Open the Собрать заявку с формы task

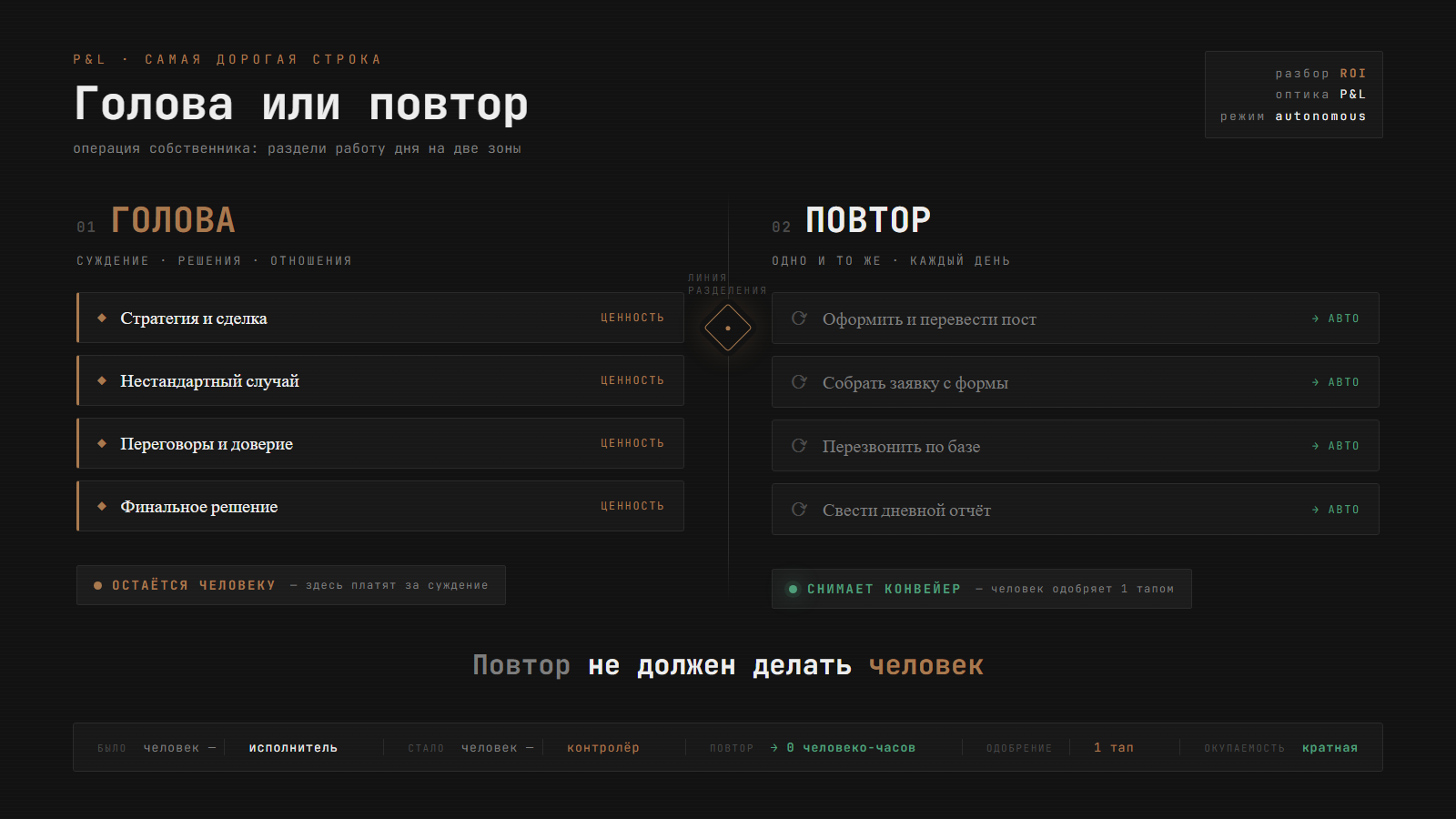(1076, 381)
